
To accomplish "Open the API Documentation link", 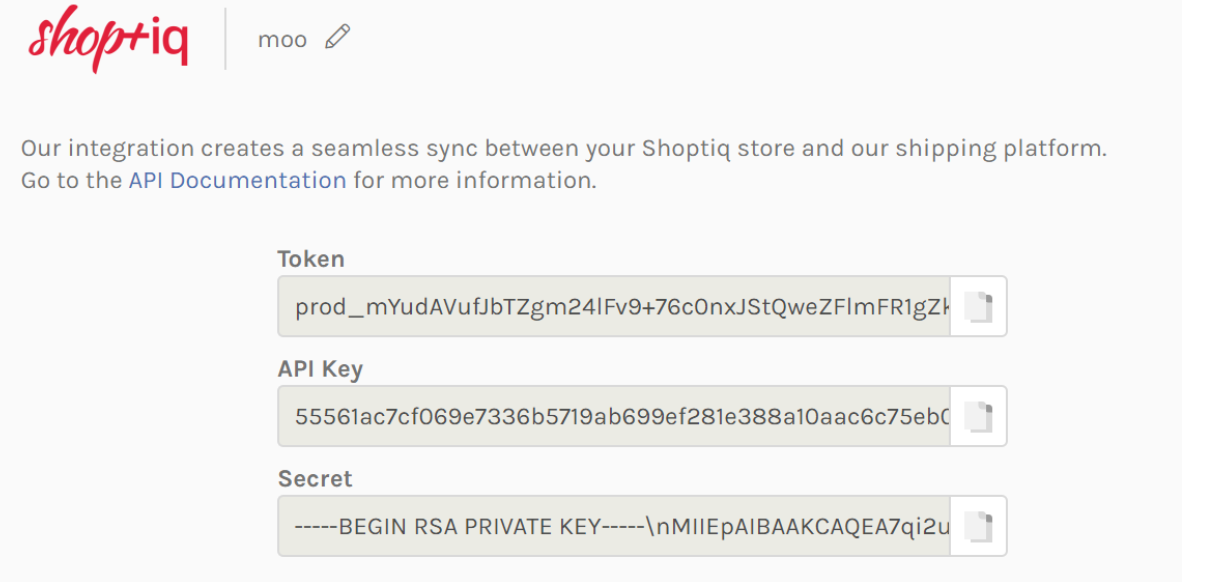I will [237, 181].
